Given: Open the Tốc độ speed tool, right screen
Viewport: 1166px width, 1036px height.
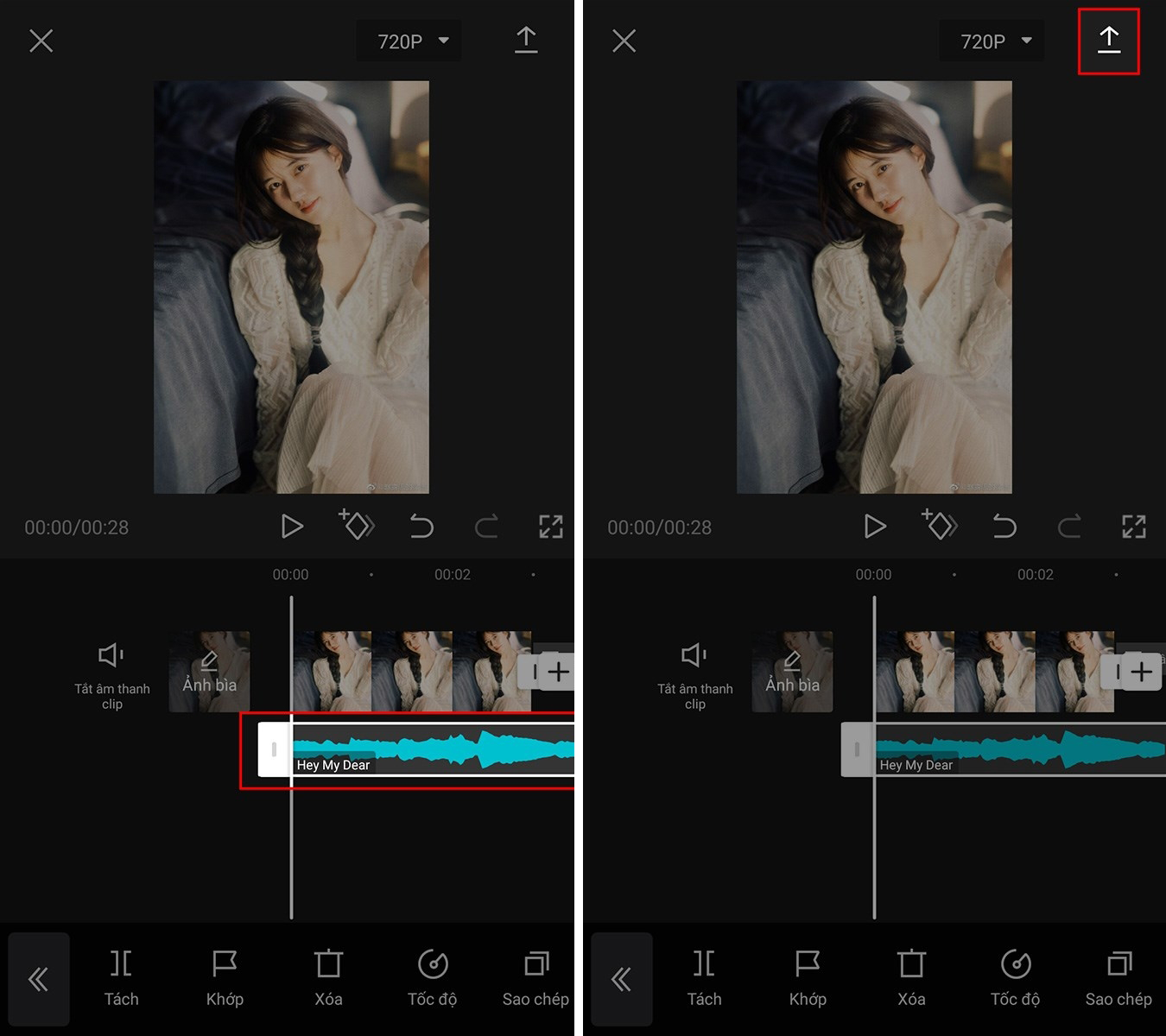Looking at the screenshot, I should pos(1015,978).
